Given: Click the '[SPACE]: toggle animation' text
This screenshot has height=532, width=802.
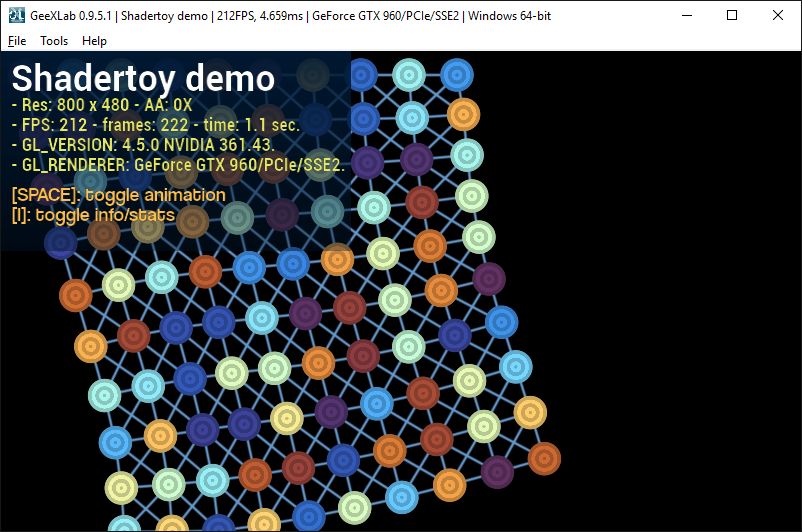Looking at the screenshot, I should 118,195.
